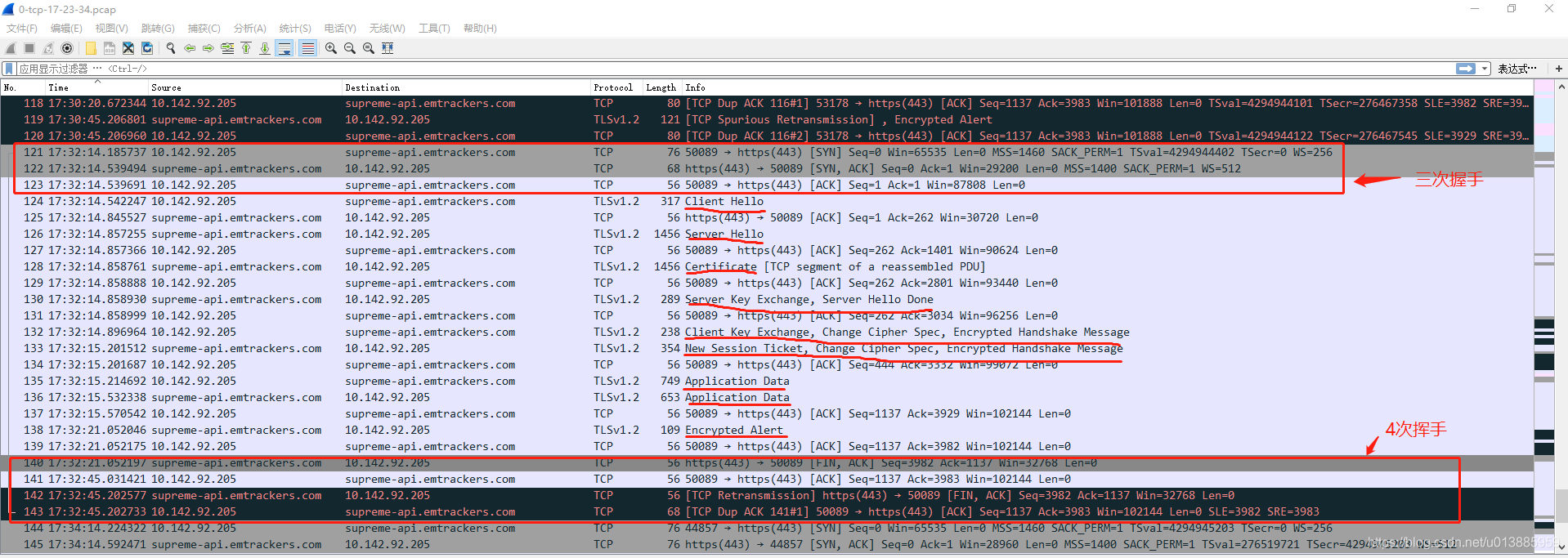The height and width of the screenshot is (558, 1568).
Task: Click the display filter bookmark icon
Action: (x=9, y=69)
